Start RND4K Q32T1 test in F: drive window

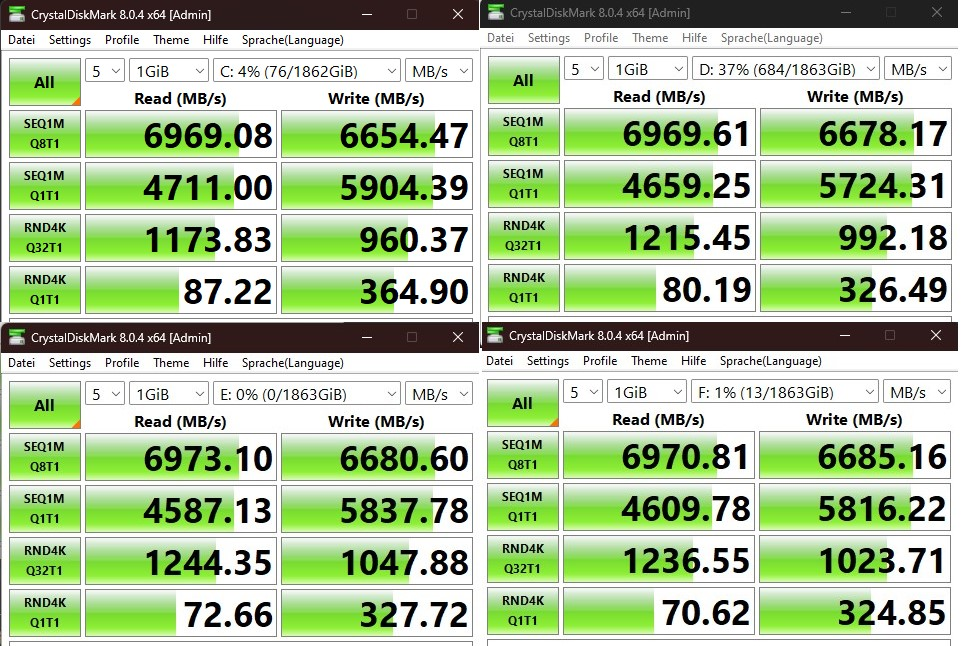pyautogui.click(x=522, y=559)
